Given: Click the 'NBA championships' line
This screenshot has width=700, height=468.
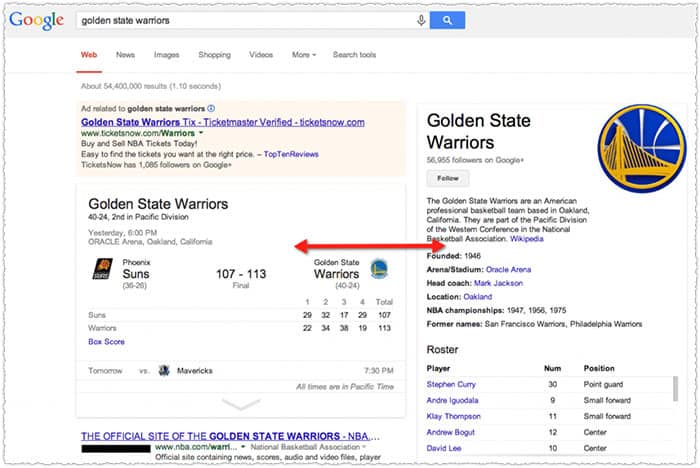Looking at the screenshot, I should (x=496, y=310).
